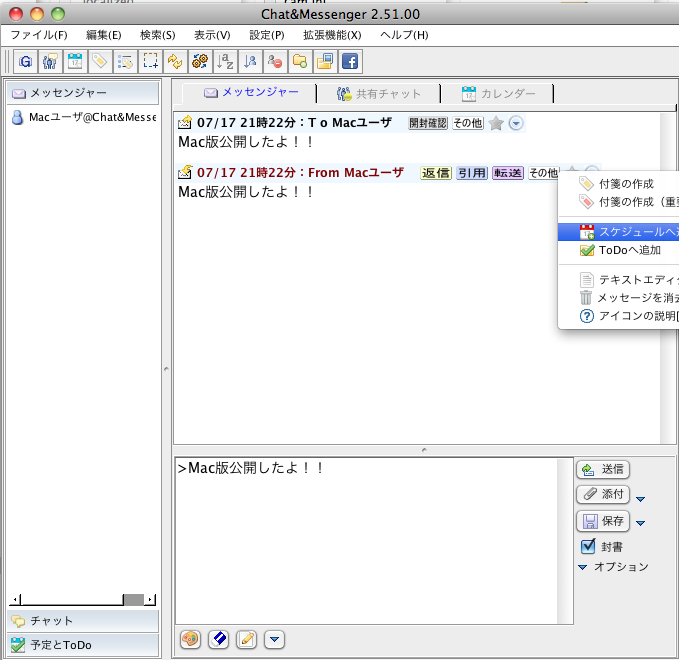
Task: Click その他 button on From message
Action: pyautogui.click(x=543, y=173)
